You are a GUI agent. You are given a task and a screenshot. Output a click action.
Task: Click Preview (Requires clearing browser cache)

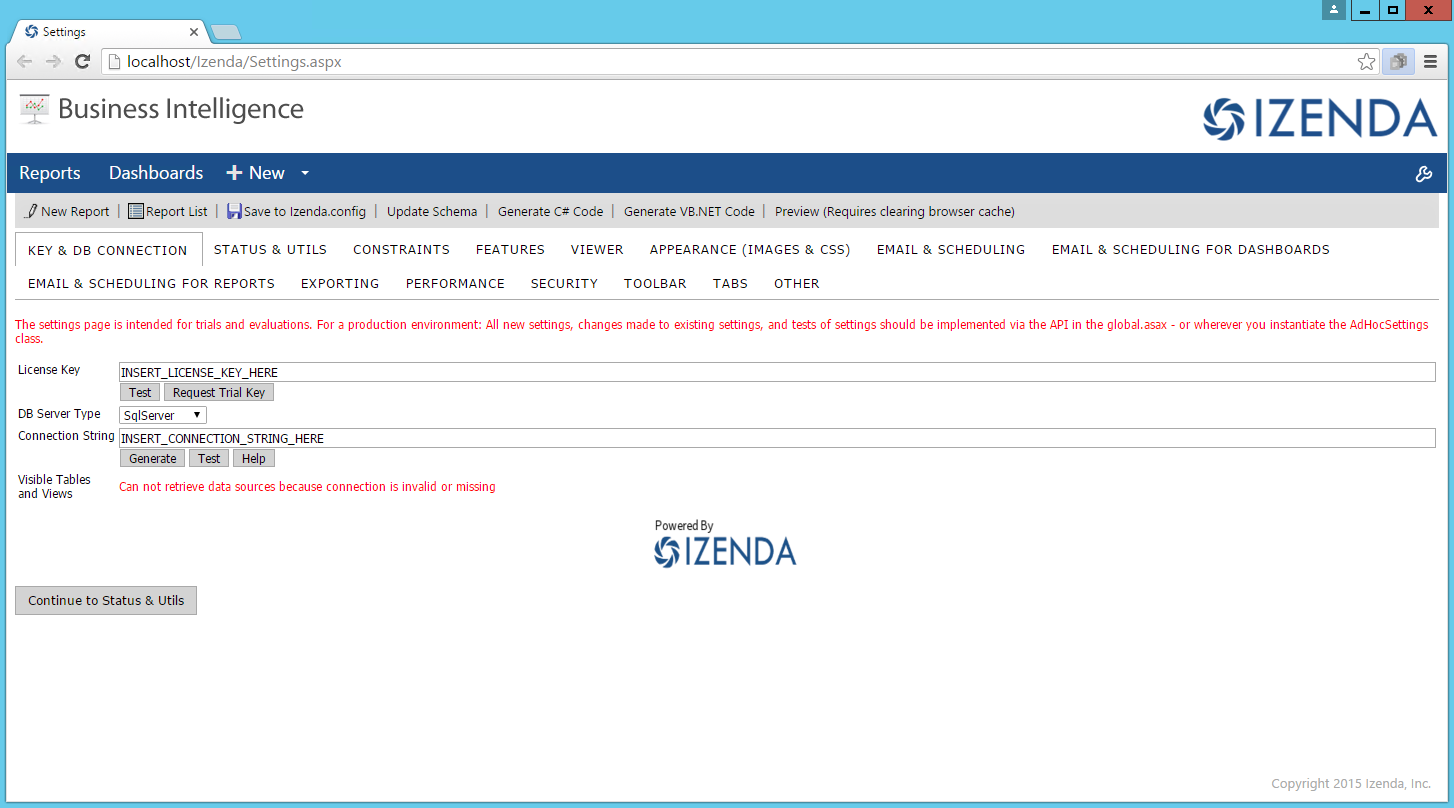tap(895, 211)
